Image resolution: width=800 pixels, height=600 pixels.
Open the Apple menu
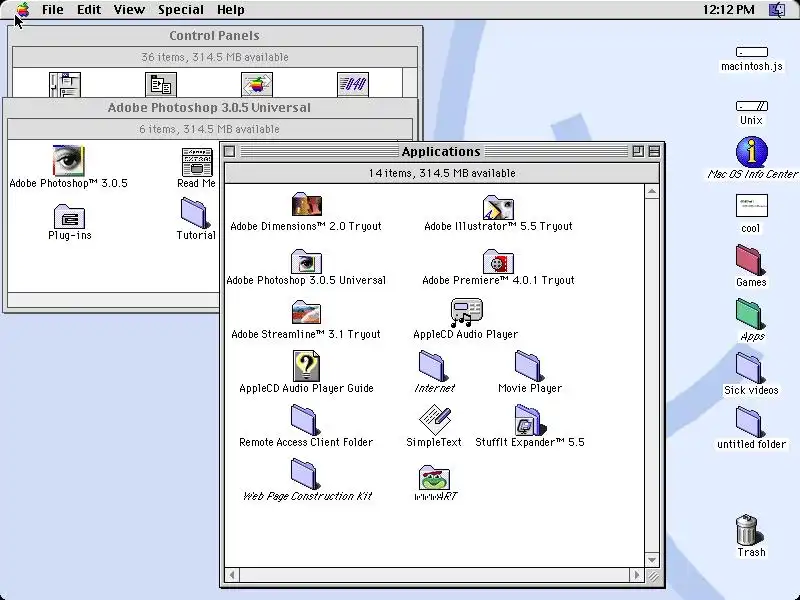(23, 9)
